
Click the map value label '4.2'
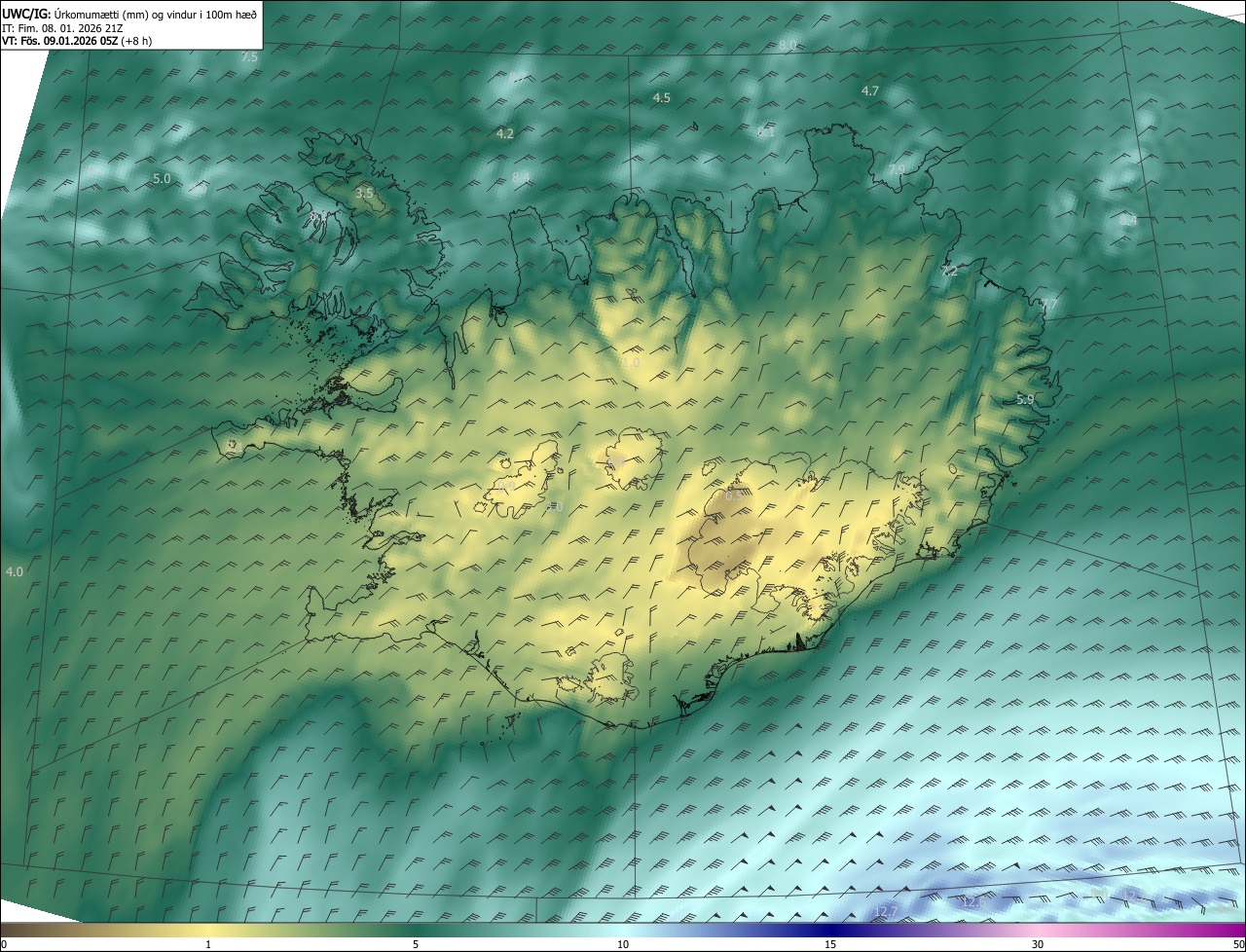pos(504,133)
